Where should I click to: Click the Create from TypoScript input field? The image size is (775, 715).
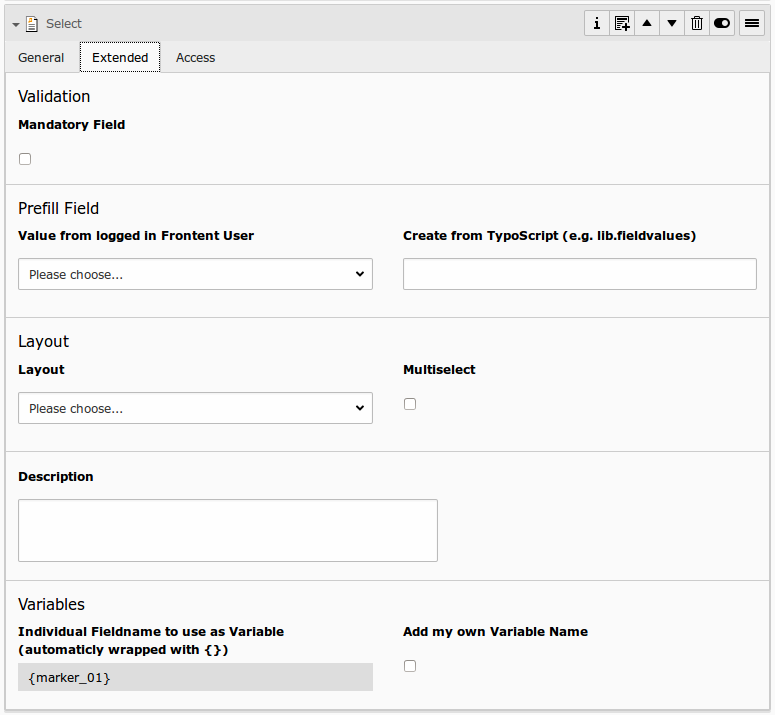tap(579, 274)
